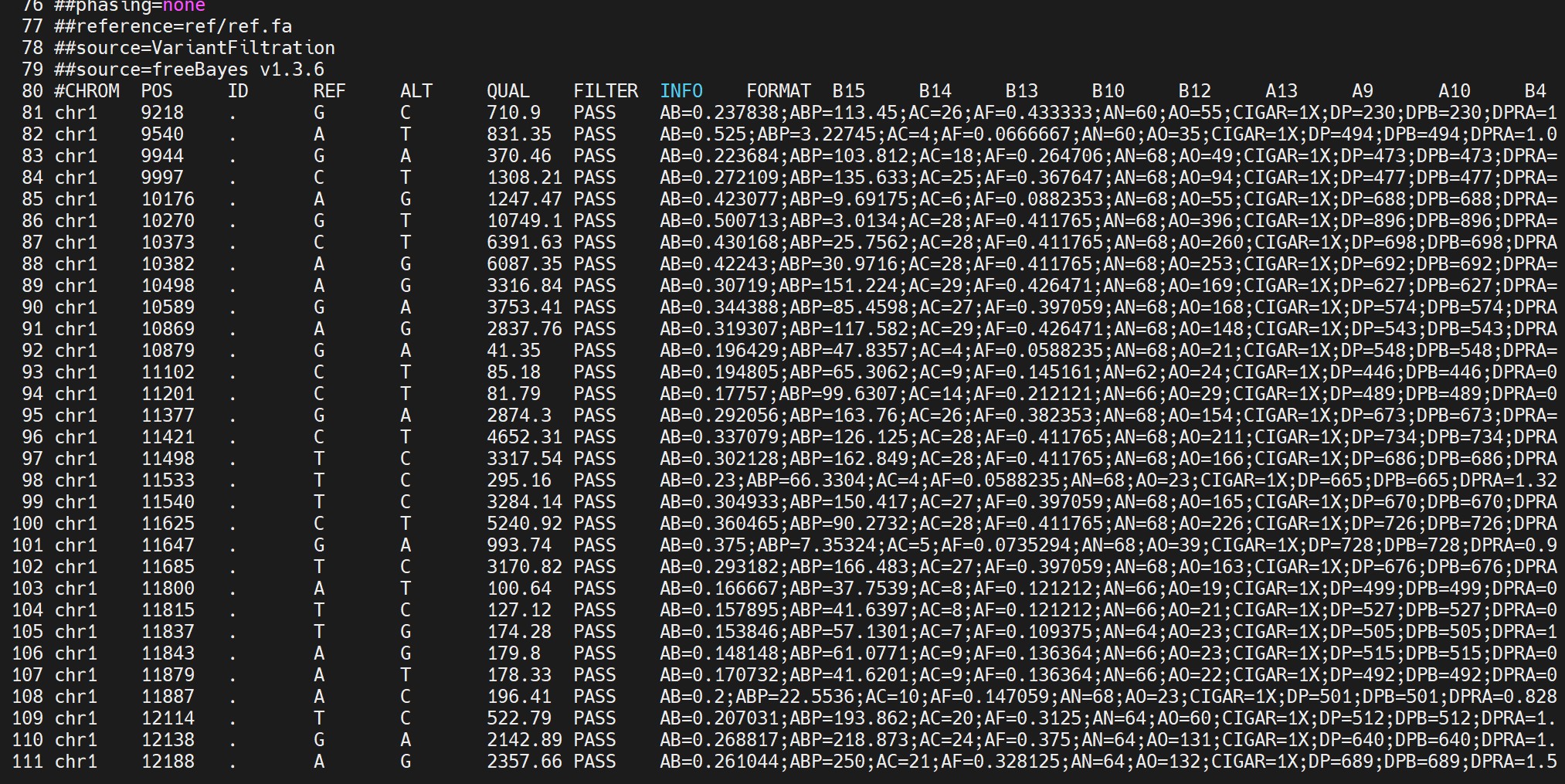Click QUAL value 179.8
Viewport: 1565px width, 784px height.
(x=514, y=653)
